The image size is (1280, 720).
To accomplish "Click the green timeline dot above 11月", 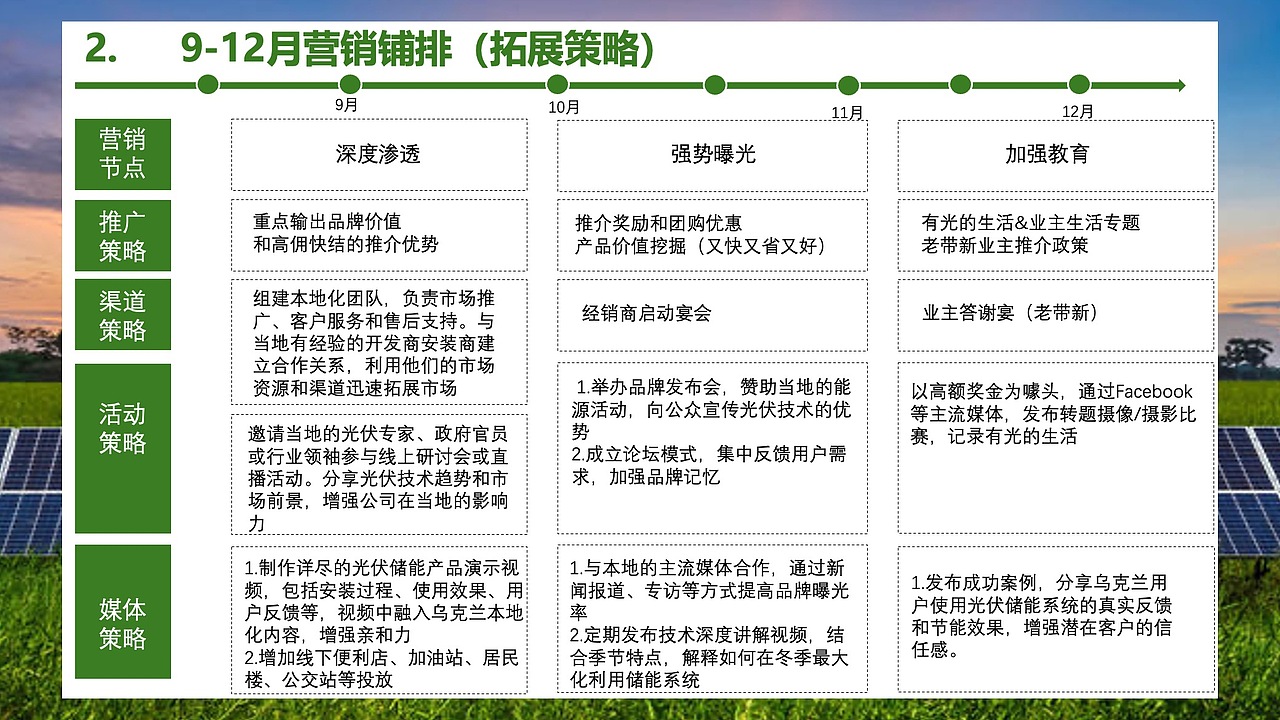I will tap(848, 86).
